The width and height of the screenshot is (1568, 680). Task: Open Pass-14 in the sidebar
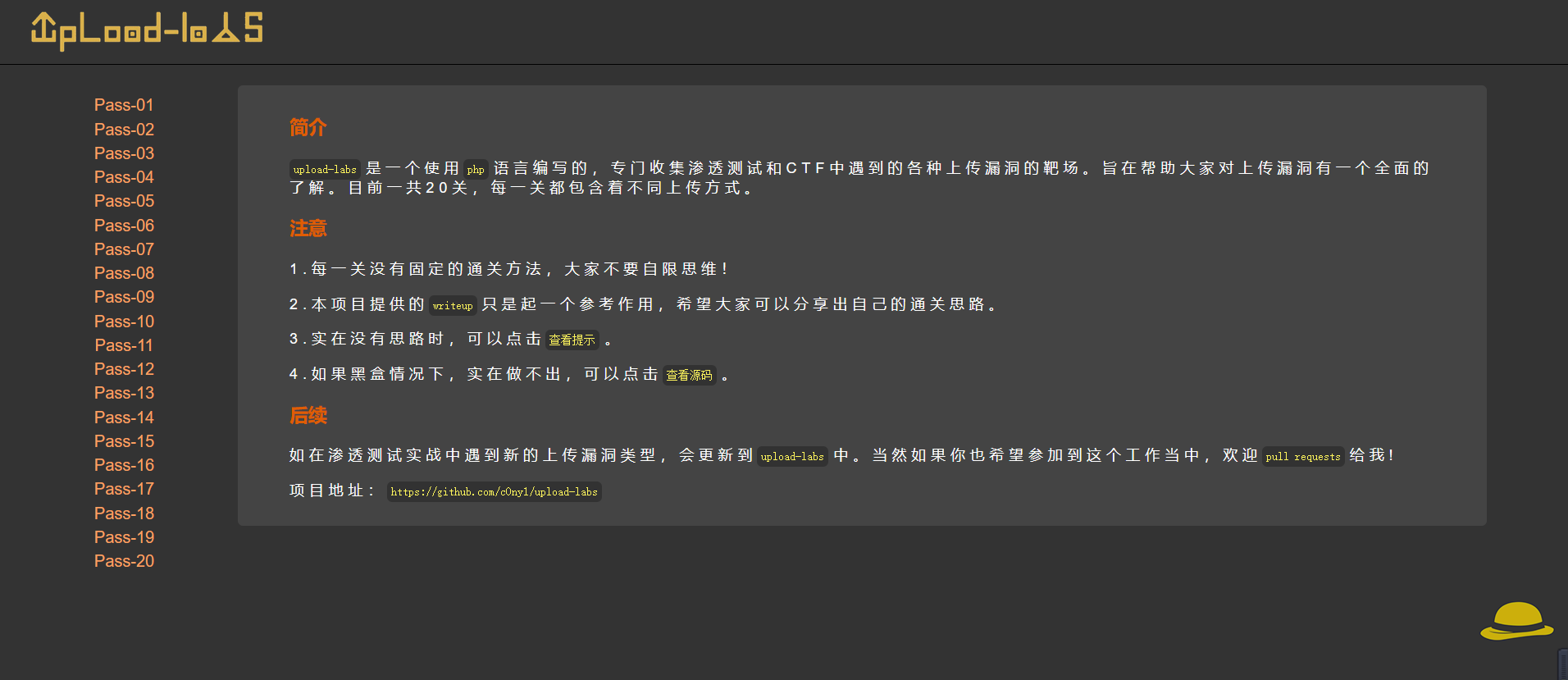(x=124, y=418)
